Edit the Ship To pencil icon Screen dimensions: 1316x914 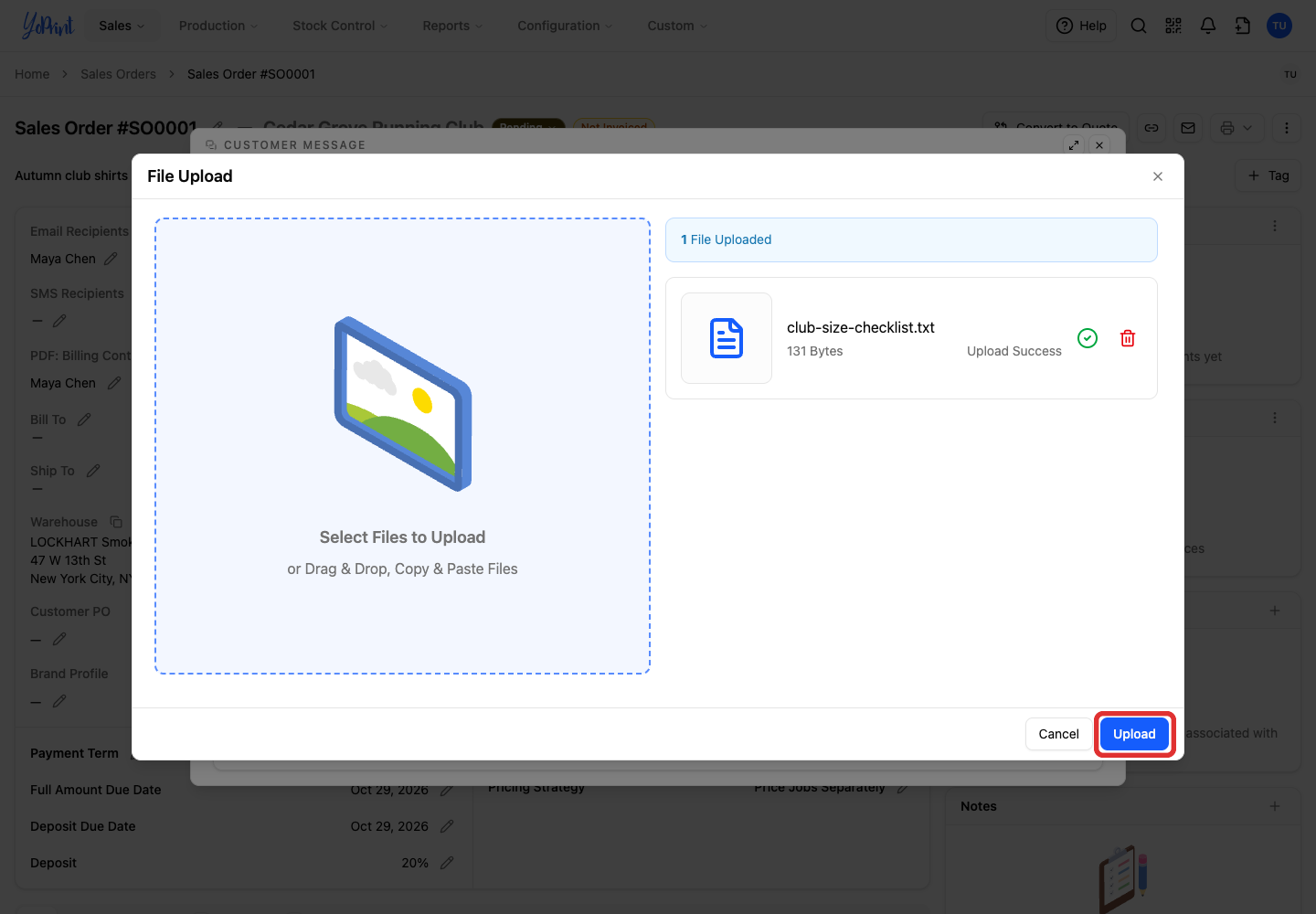tap(93, 471)
